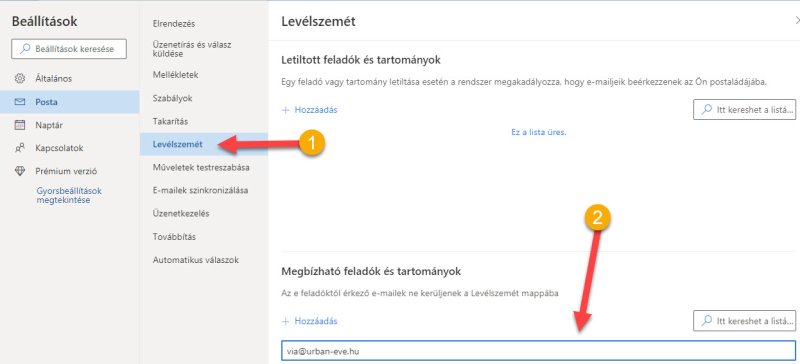The width and height of the screenshot is (800, 364).
Task: Open the Továbbítás settings page
Action: (x=174, y=237)
